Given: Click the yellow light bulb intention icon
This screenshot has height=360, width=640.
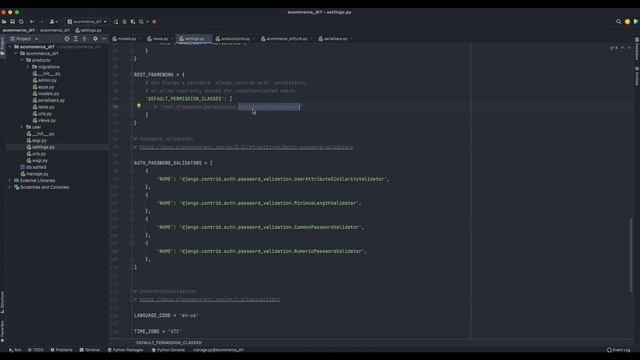Looking at the screenshot, I should coord(139,106).
